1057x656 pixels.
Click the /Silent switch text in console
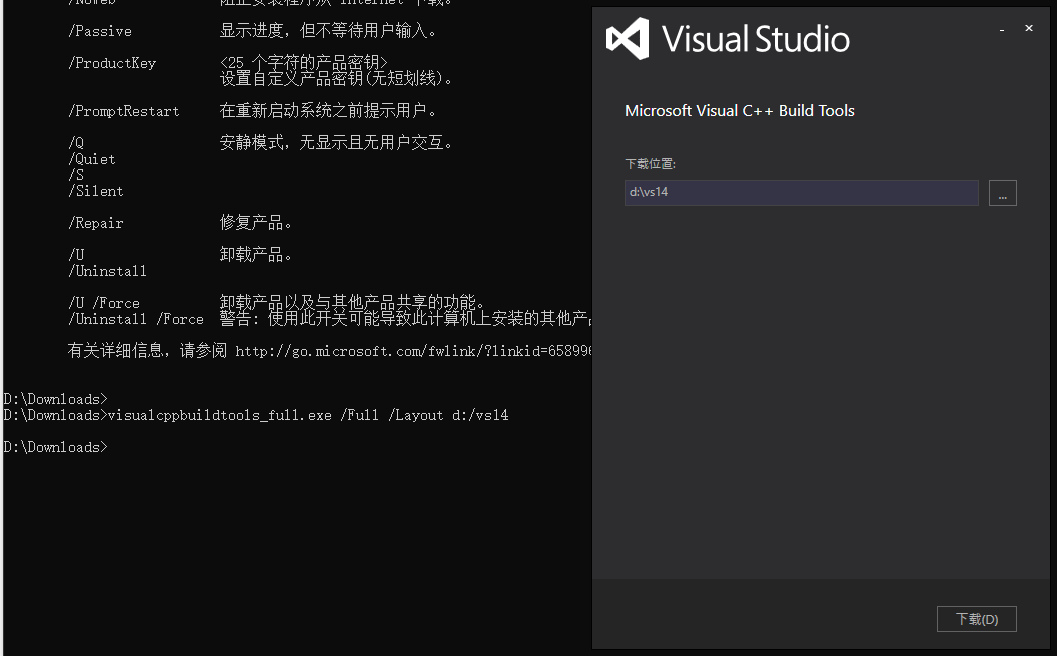pyautogui.click(x=96, y=191)
